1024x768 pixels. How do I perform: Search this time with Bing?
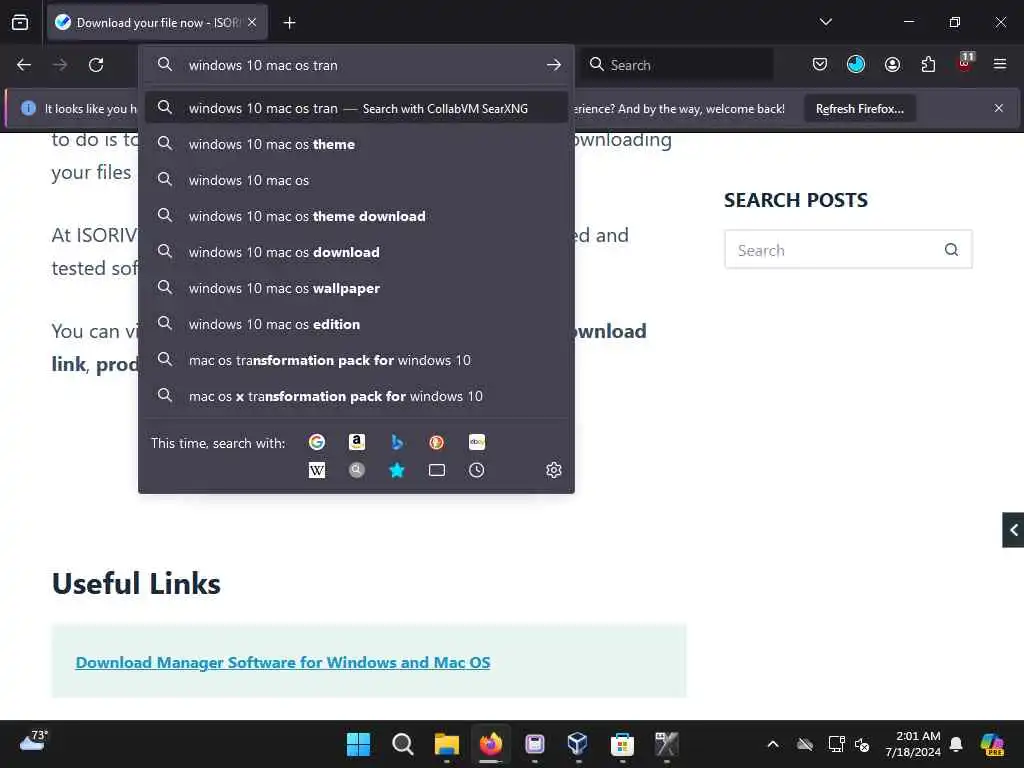click(396, 442)
